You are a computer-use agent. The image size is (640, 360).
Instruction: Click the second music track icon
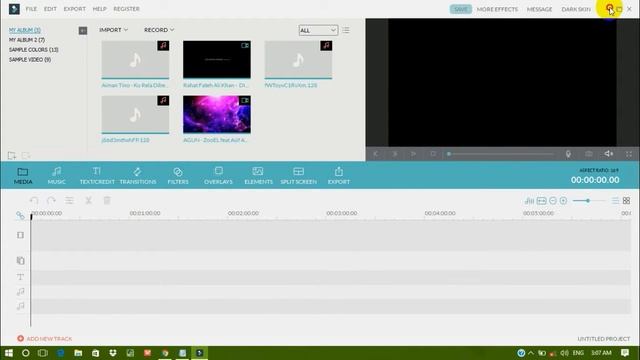pyautogui.click(x=20, y=306)
